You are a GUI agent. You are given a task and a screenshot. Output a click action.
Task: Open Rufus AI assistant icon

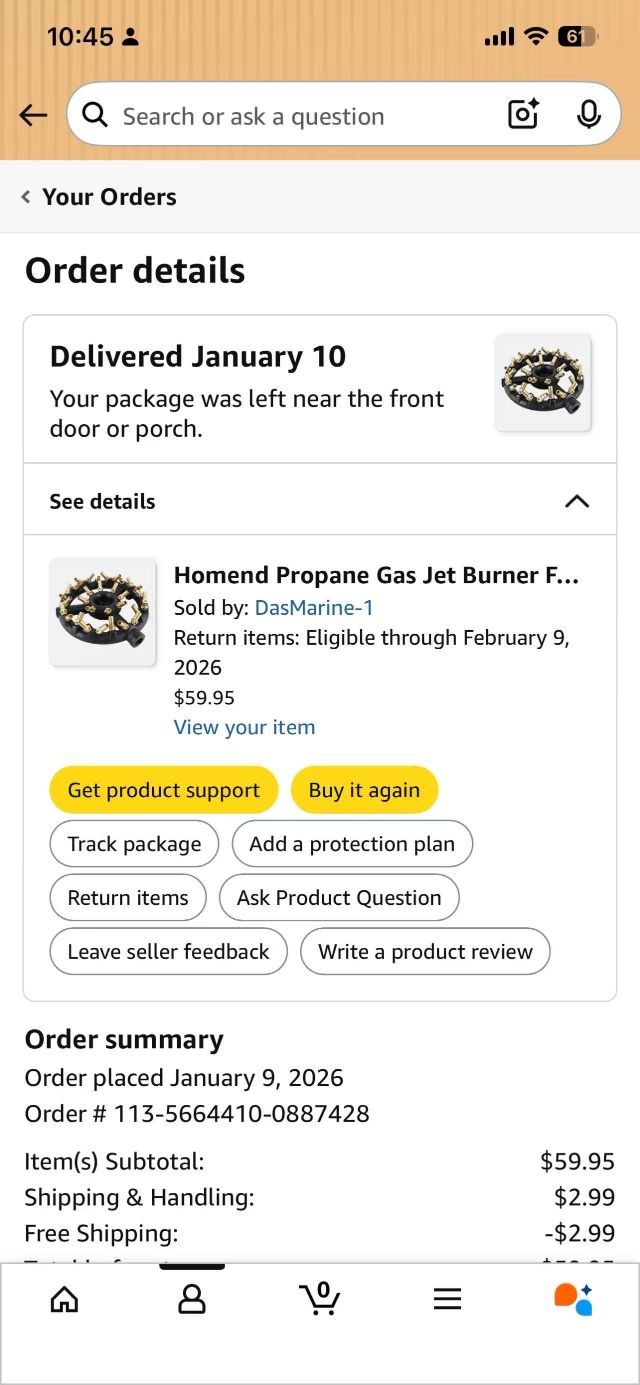[574, 1298]
